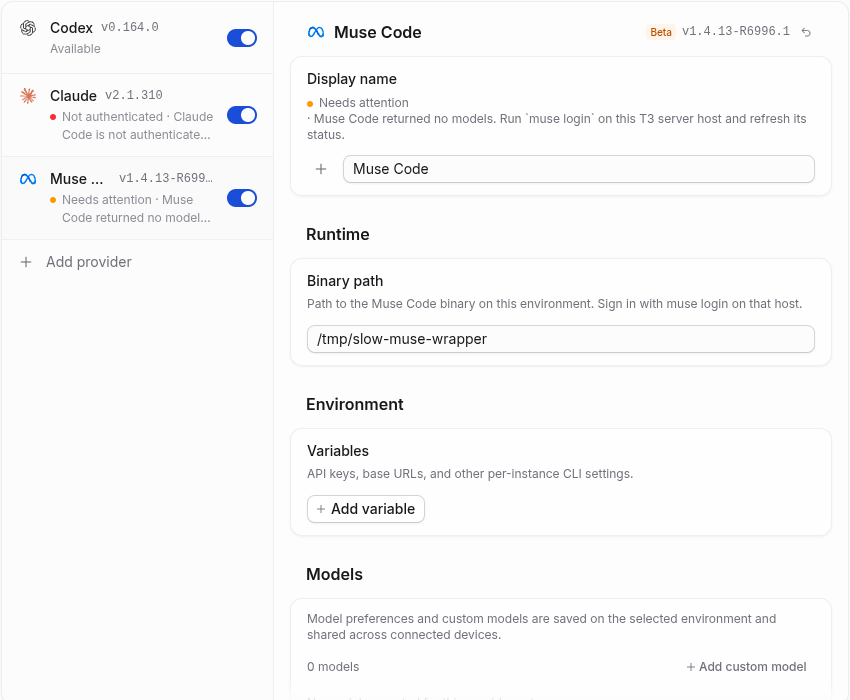Click the orange status dot under Display name
The image size is (850, 700).
tap(310, 104)
